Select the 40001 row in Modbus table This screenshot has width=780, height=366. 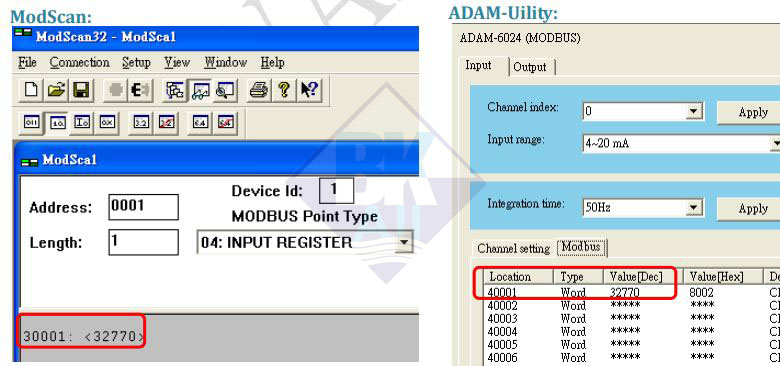tap(627, 292)
